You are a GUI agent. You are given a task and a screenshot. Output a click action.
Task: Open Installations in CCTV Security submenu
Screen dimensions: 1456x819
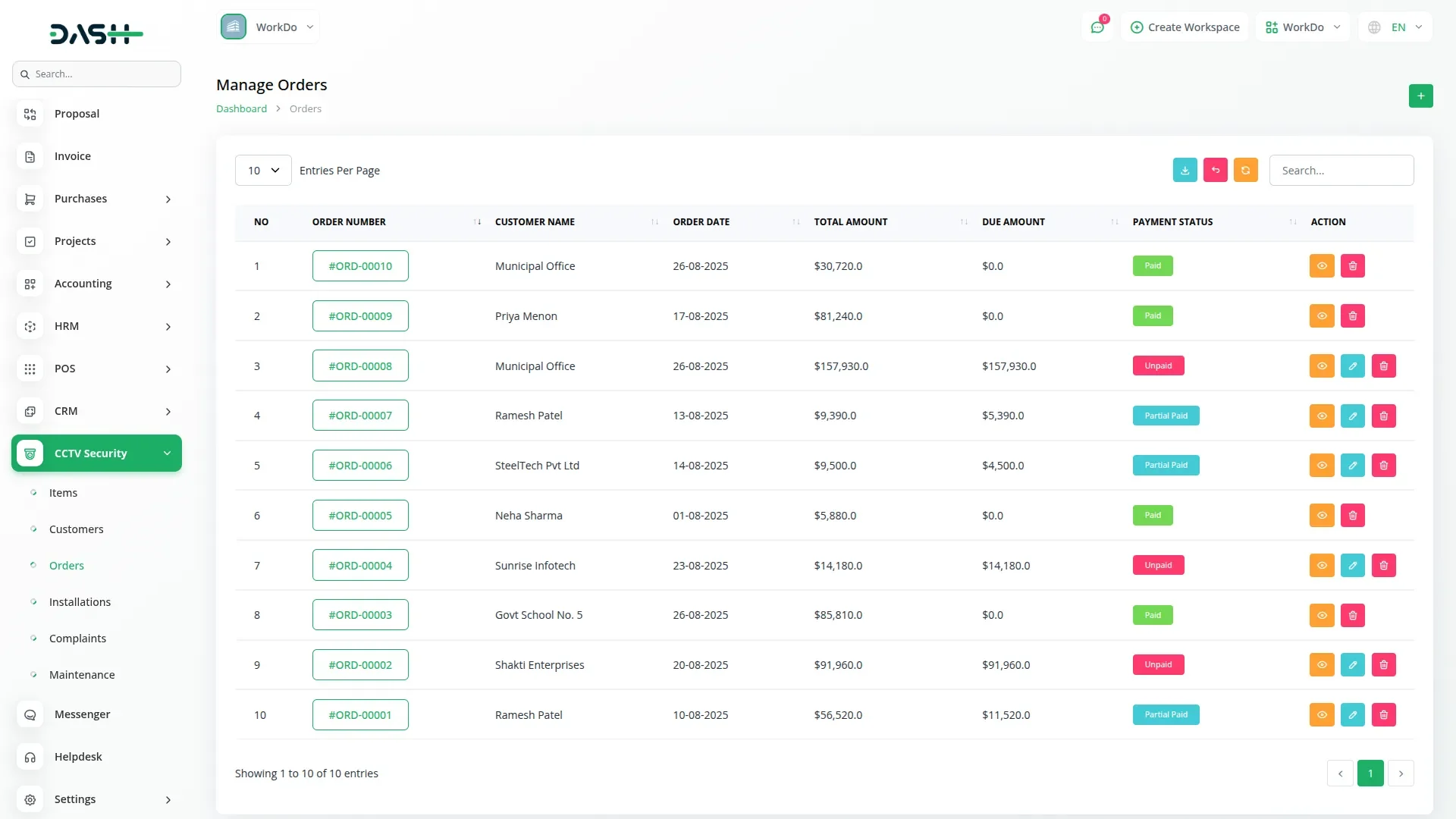click(80, 602)
